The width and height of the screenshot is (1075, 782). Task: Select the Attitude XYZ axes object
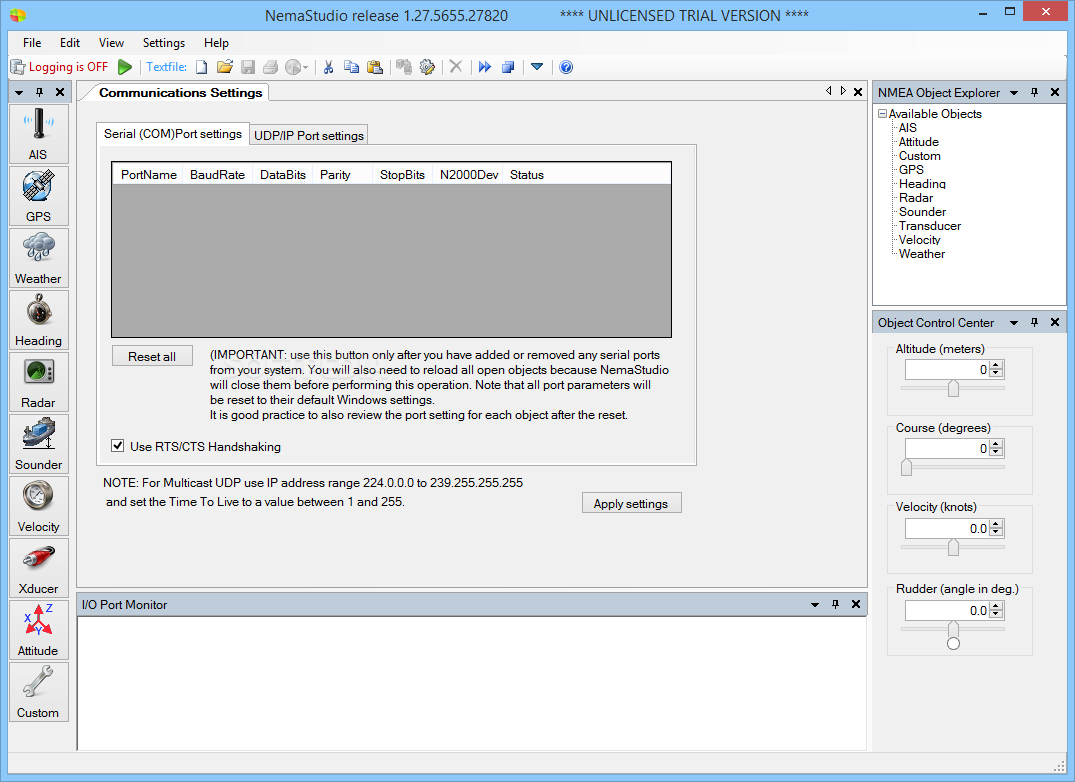[38, 631]
